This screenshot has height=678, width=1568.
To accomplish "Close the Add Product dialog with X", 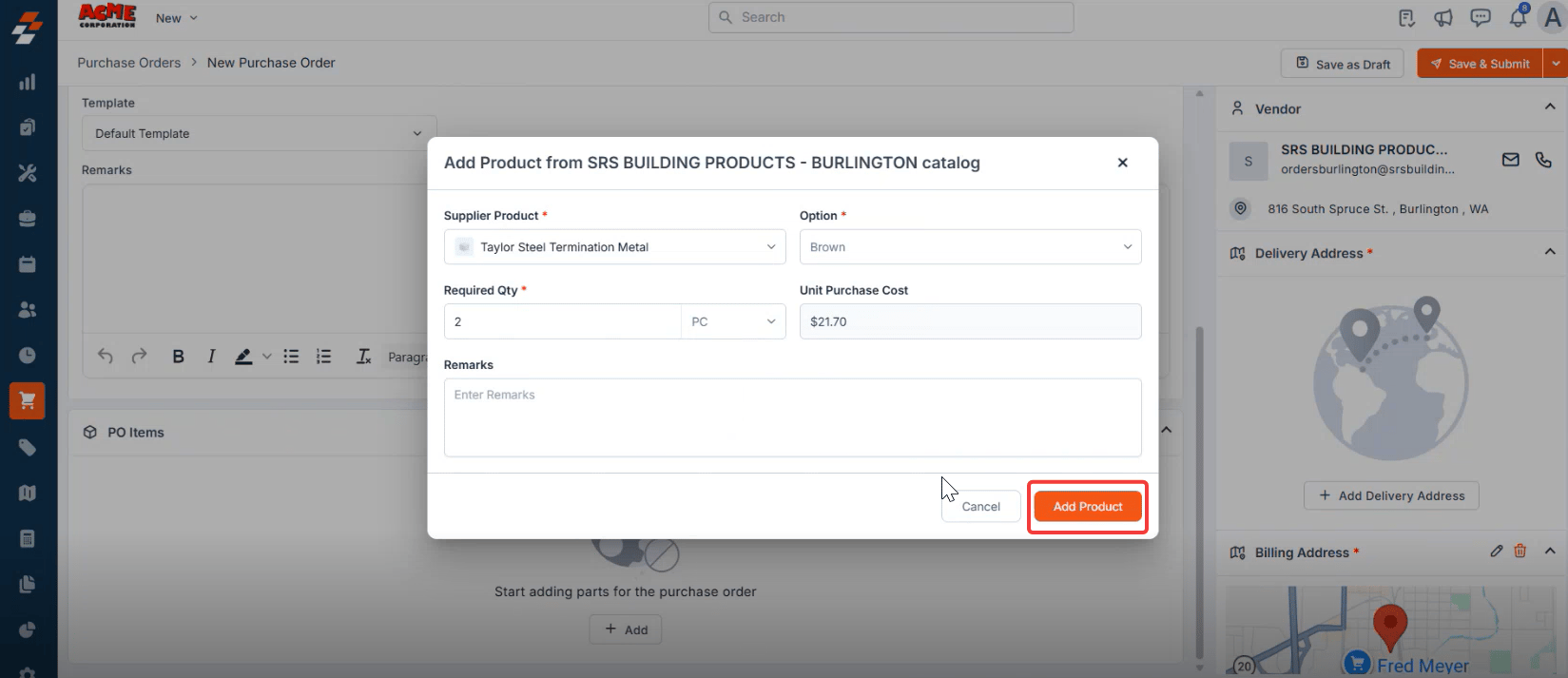I will click(1122, 163).
